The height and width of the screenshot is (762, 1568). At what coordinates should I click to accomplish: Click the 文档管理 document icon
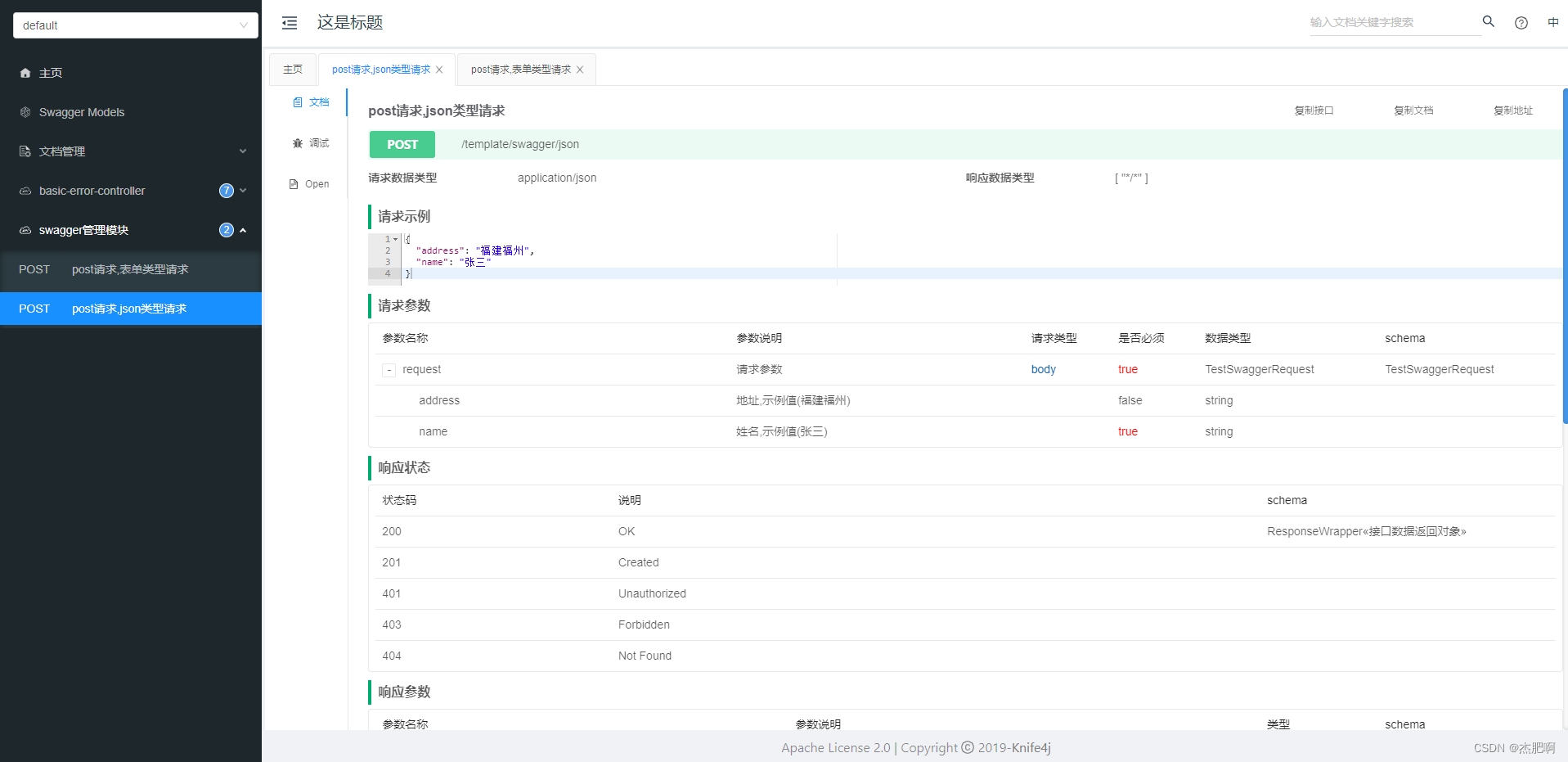pos(25,151)
